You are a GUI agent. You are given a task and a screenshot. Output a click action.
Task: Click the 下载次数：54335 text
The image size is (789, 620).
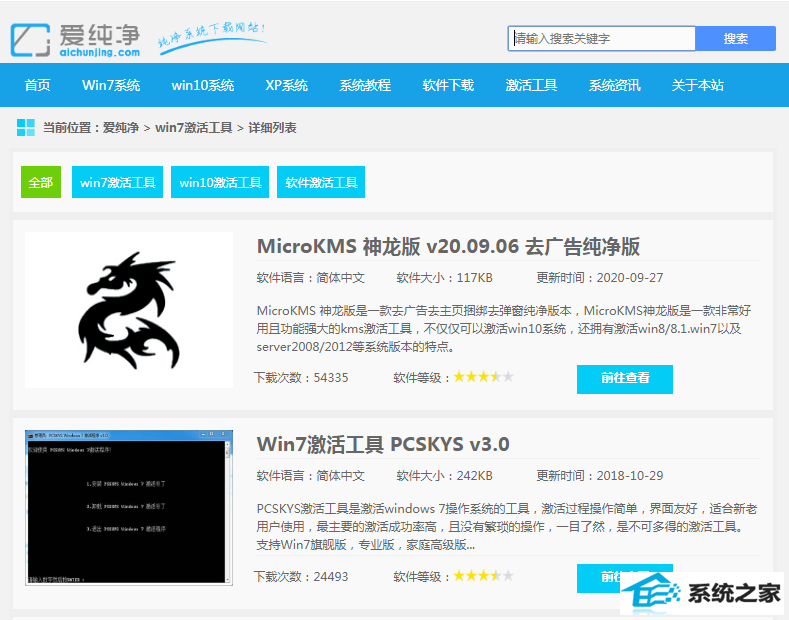tap(301, 377)
